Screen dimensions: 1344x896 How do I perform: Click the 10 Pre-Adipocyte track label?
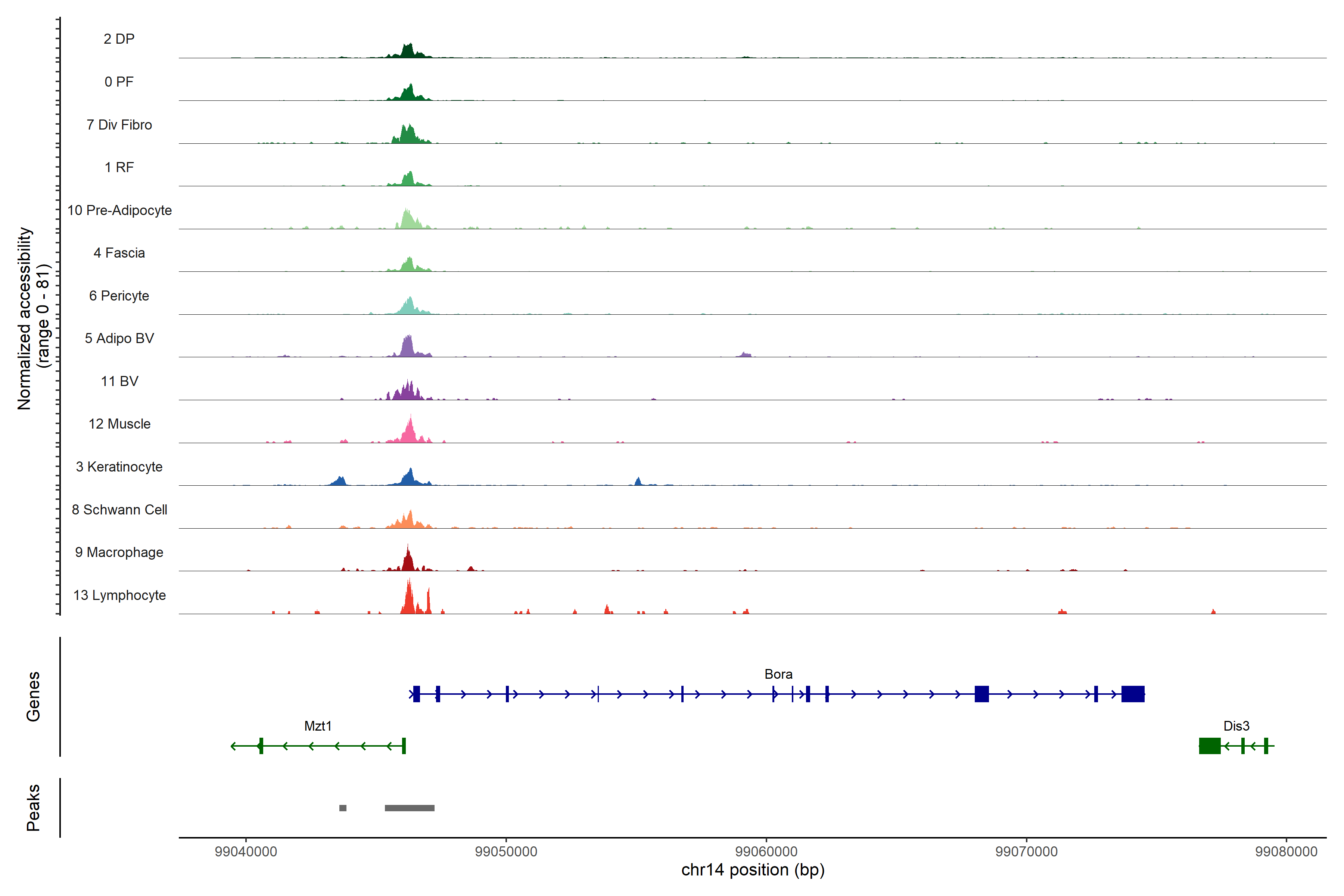(x=119, y=210)
